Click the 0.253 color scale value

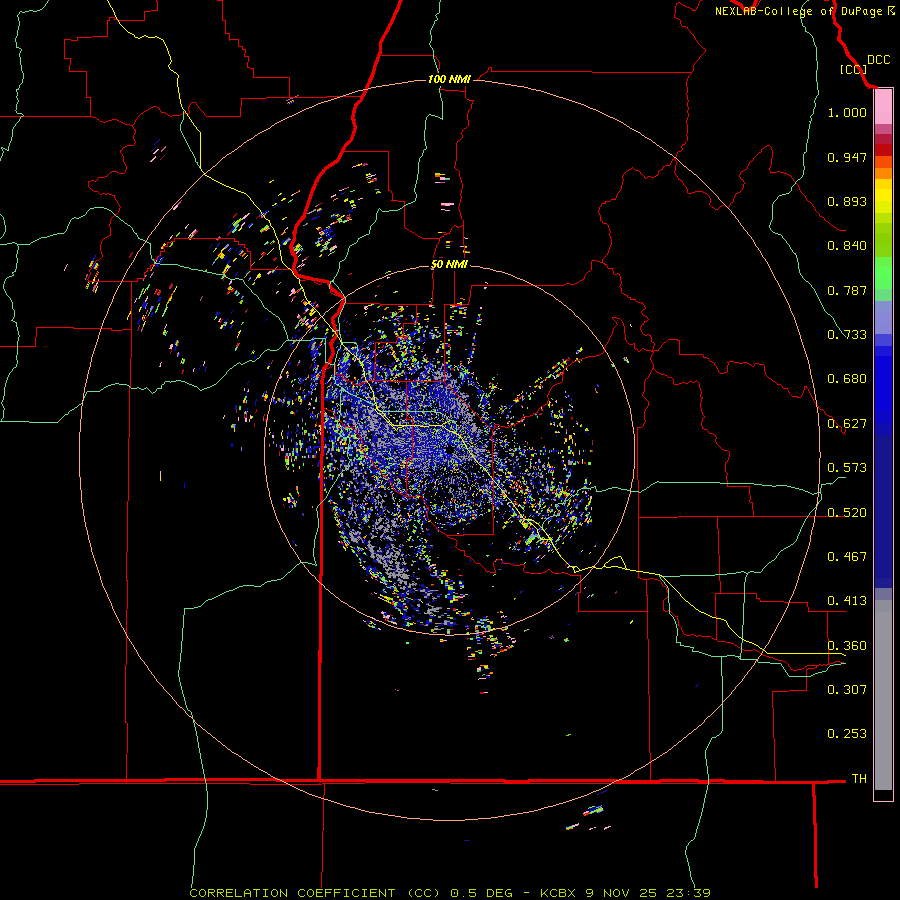coord(847,734)
